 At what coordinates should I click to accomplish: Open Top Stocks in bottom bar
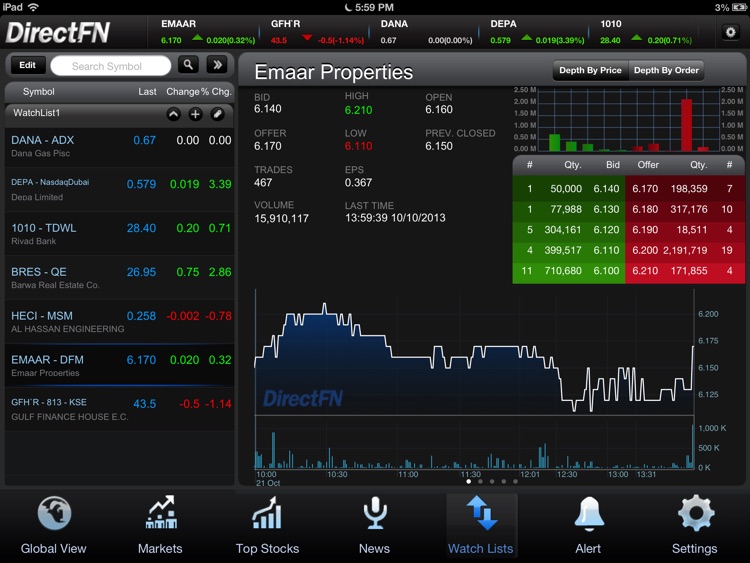point(267,514)
